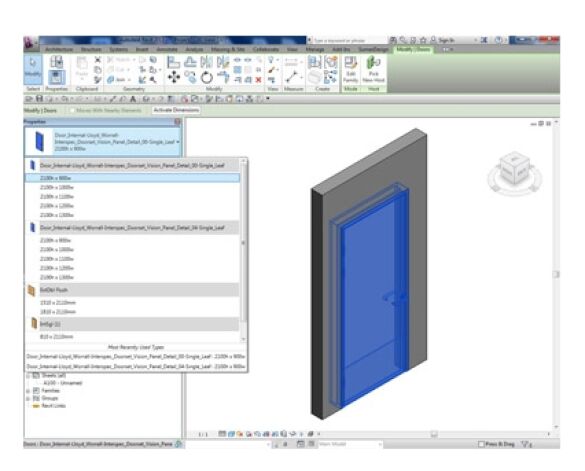Toggle the Press & Drag checkbox
585x471 pixels.
click(481, 444)
